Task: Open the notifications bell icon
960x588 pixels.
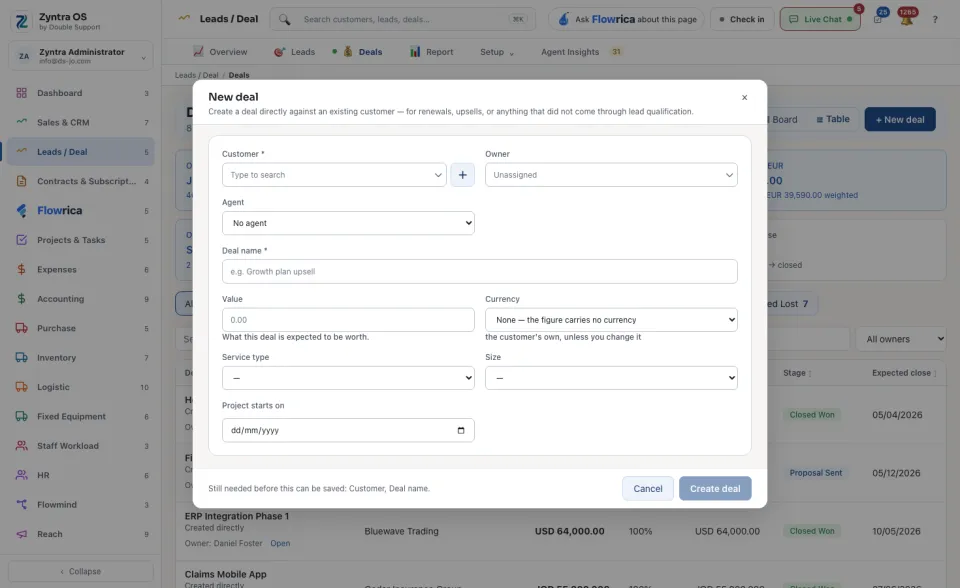Action: [907, 20]
